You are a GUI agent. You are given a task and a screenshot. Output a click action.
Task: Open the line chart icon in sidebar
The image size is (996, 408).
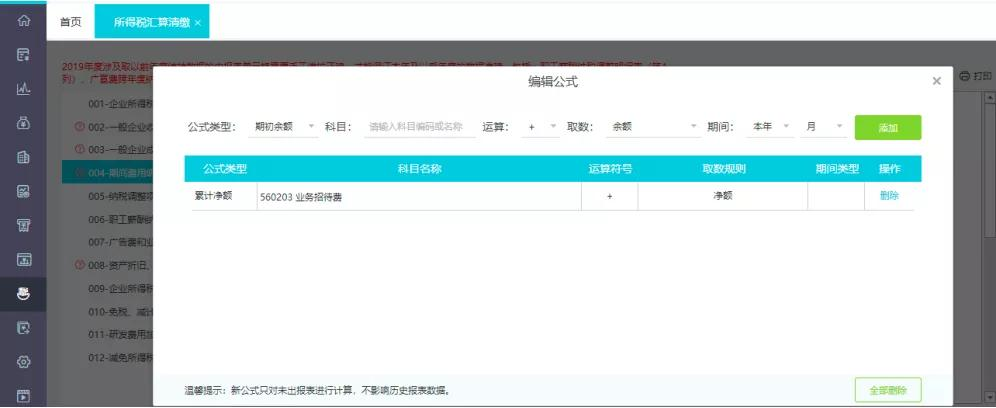click(24, 89)
